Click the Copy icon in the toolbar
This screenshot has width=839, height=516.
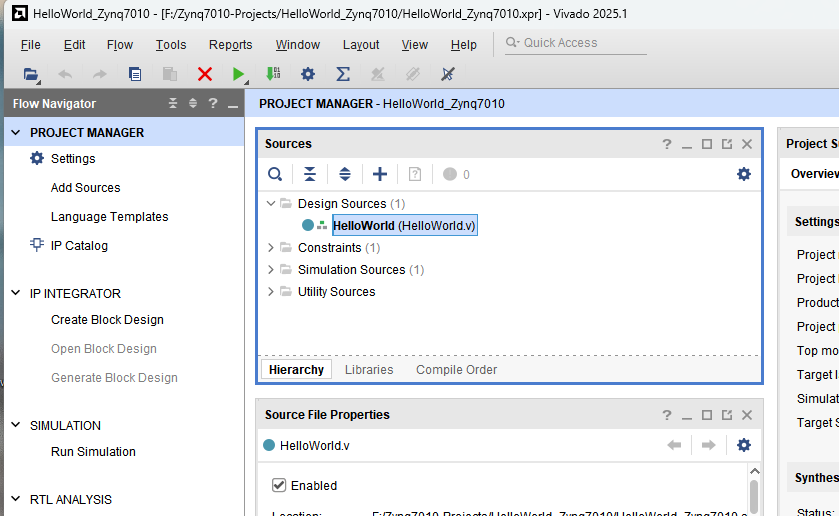[x=135, y=74]
